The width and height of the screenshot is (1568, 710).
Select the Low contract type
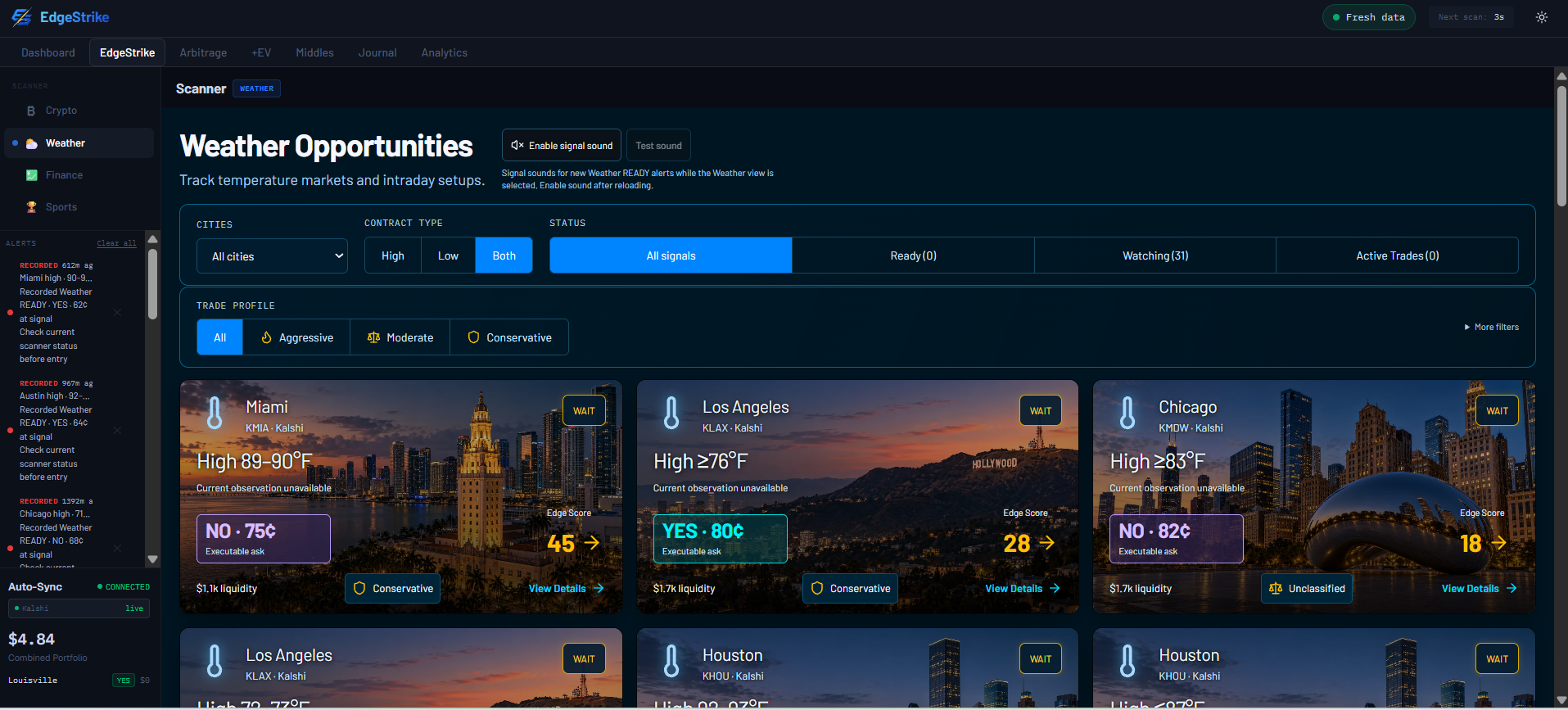point(448,256)
